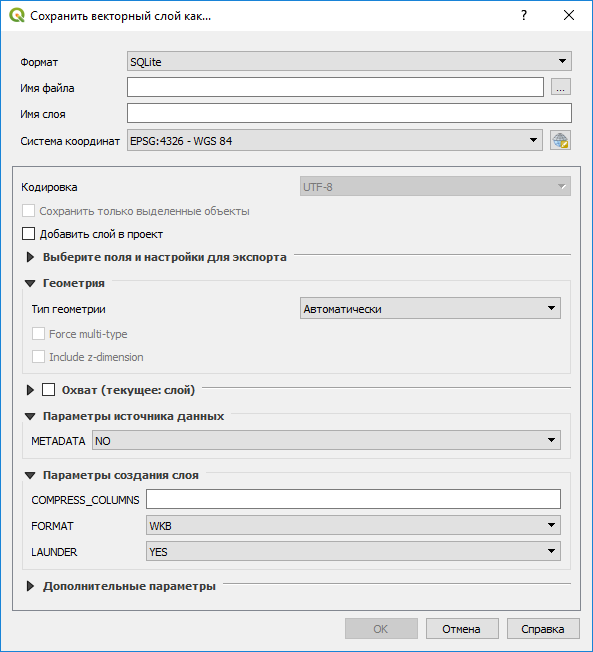Close the save vector layer dialog

click(568, 15)
